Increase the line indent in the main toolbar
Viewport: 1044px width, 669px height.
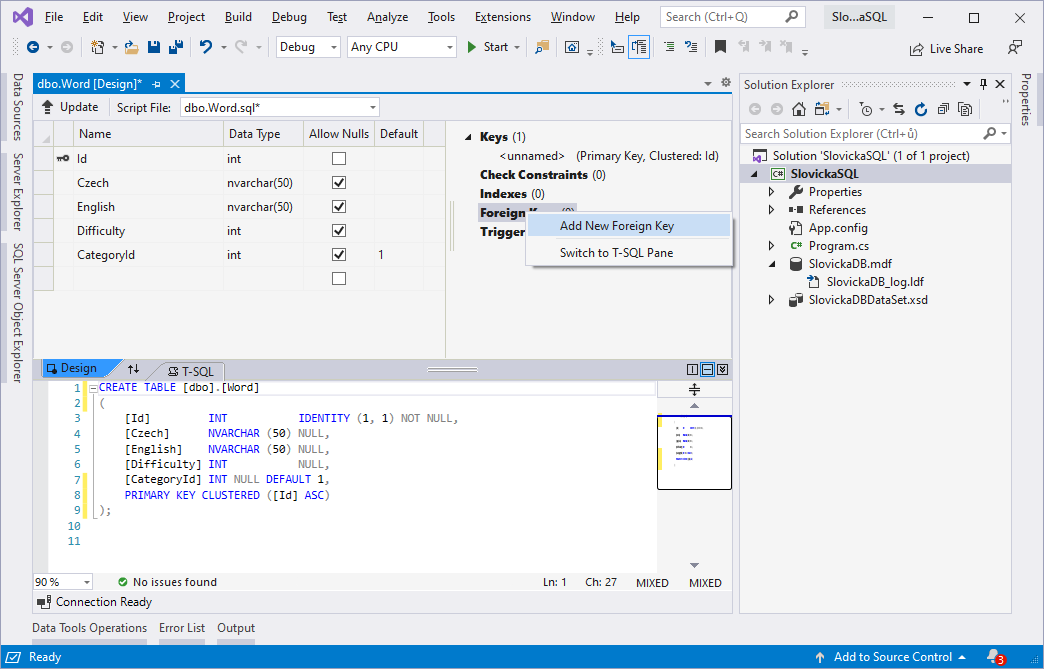click(691, 47)
